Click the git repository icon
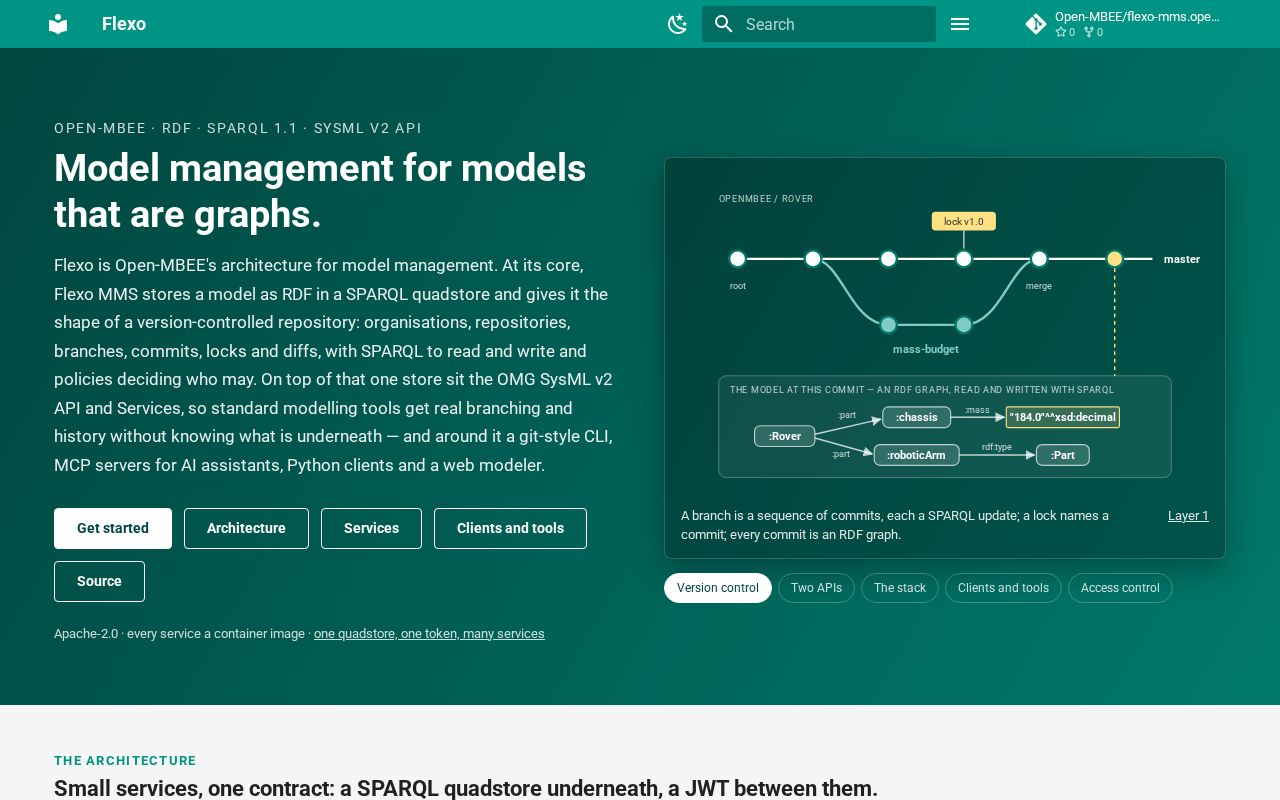1280x800 pixels. point(1036,24)
